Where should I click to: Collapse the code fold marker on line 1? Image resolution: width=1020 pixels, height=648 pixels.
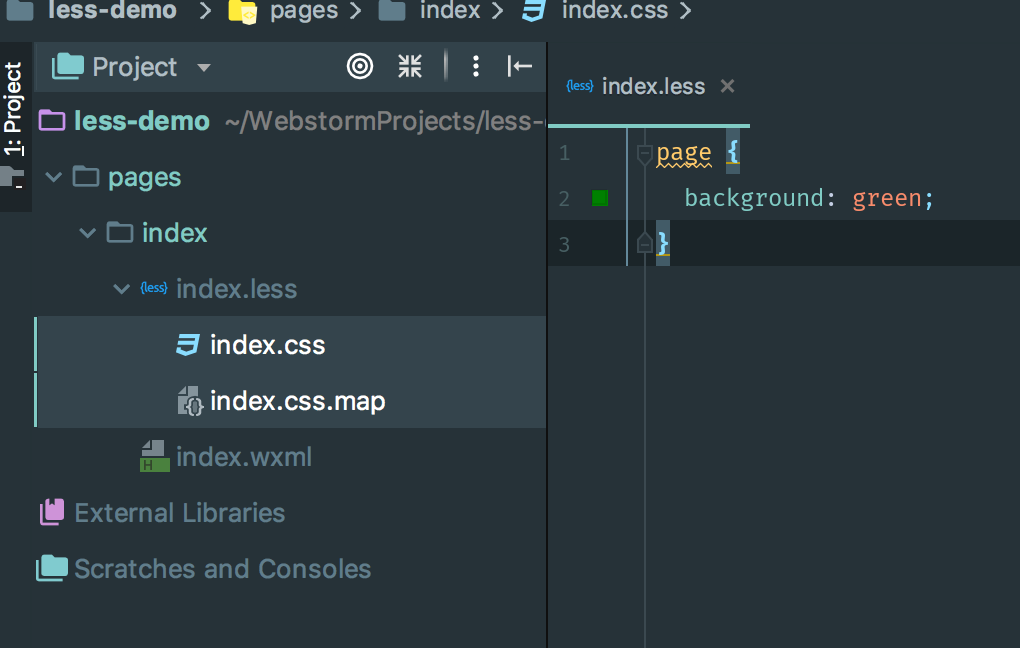point(644,152)
